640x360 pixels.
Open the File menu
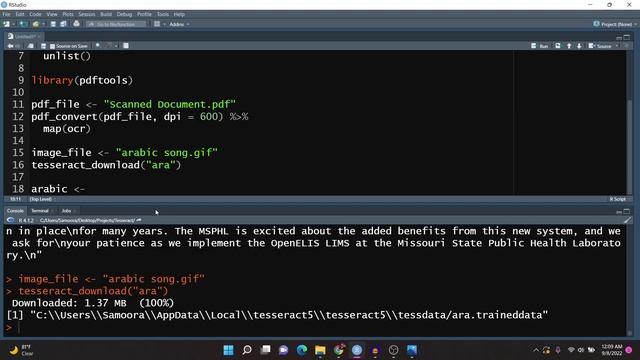pos(7,14)
